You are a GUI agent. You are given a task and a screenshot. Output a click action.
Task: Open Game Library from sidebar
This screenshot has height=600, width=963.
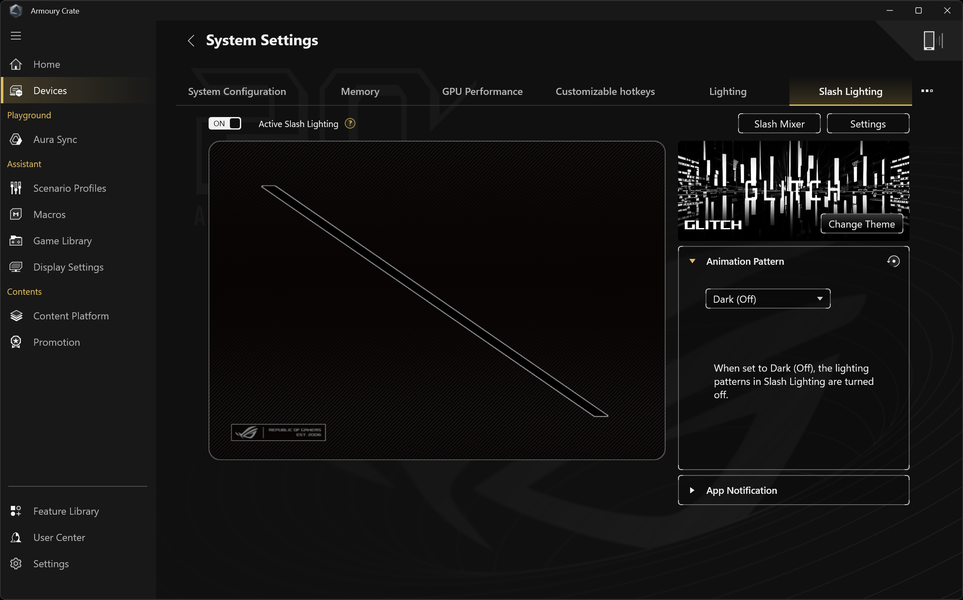(63, 241)
